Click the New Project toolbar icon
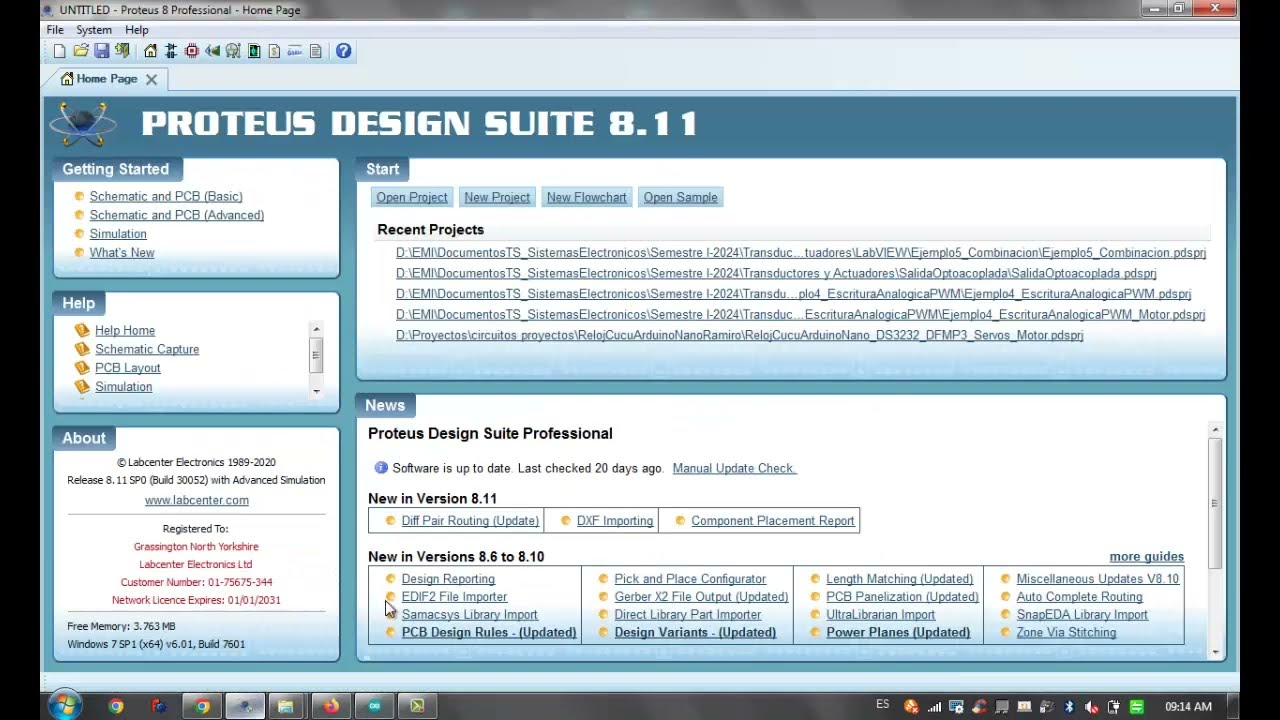Image resolution: width=1280 pixels, height=720 pixels. tap(59, 51)
